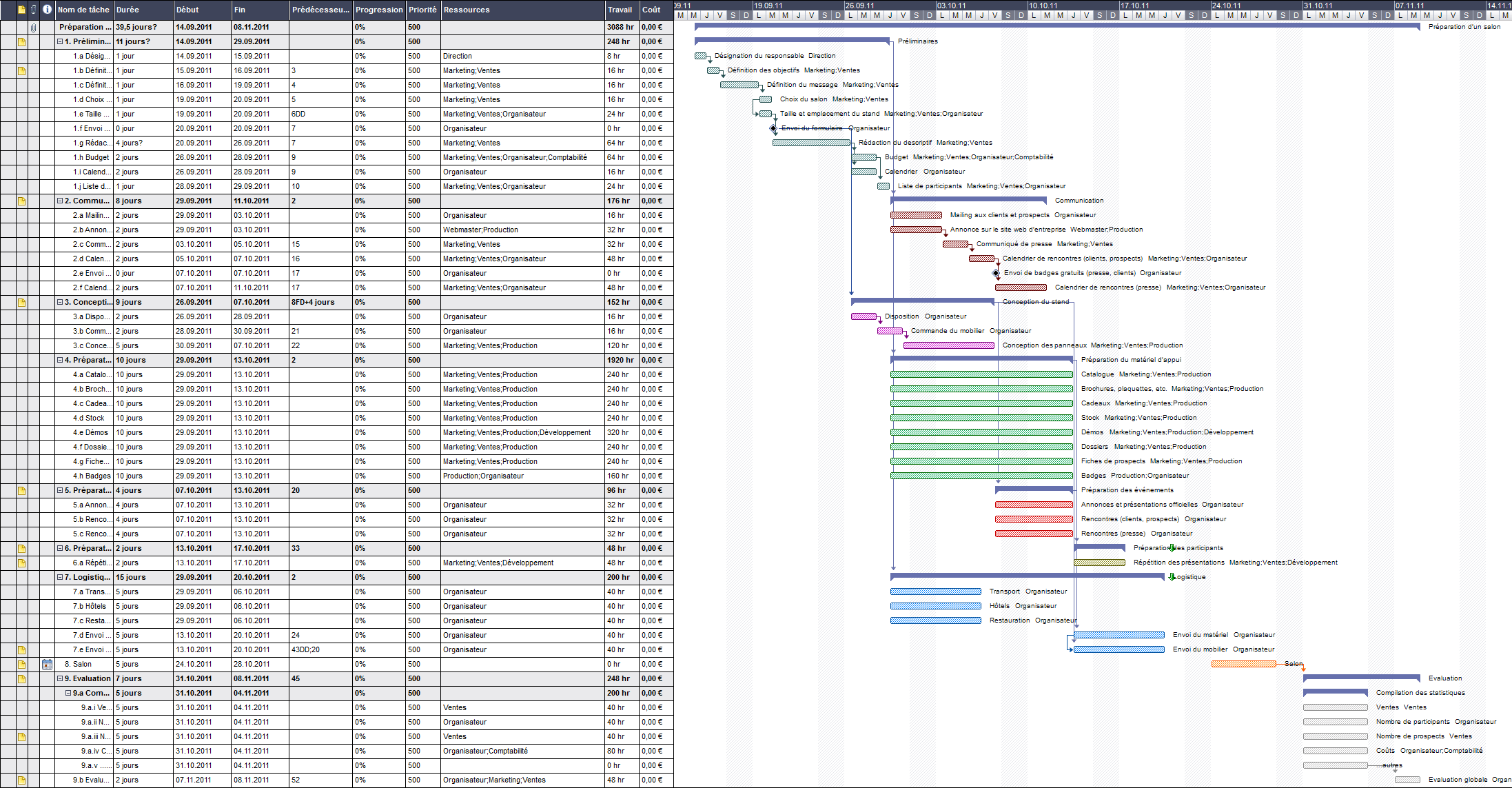Open the note icon for 1. Prélimin... row
Viewport: 1512px width, 788px height.
pos(21,42)
